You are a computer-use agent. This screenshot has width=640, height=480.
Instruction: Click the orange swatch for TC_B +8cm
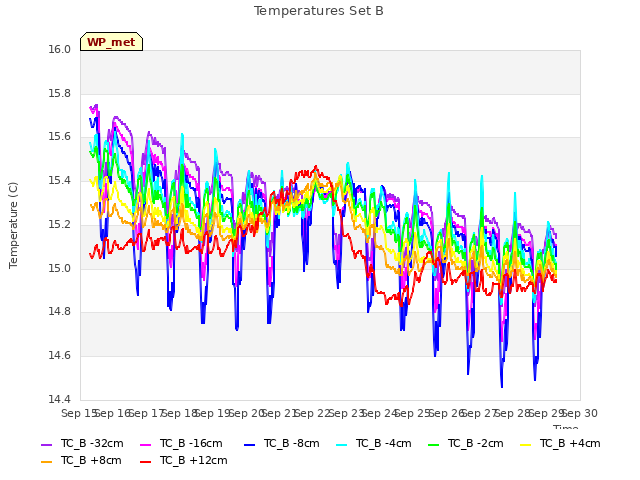click(x=47, y=462)
